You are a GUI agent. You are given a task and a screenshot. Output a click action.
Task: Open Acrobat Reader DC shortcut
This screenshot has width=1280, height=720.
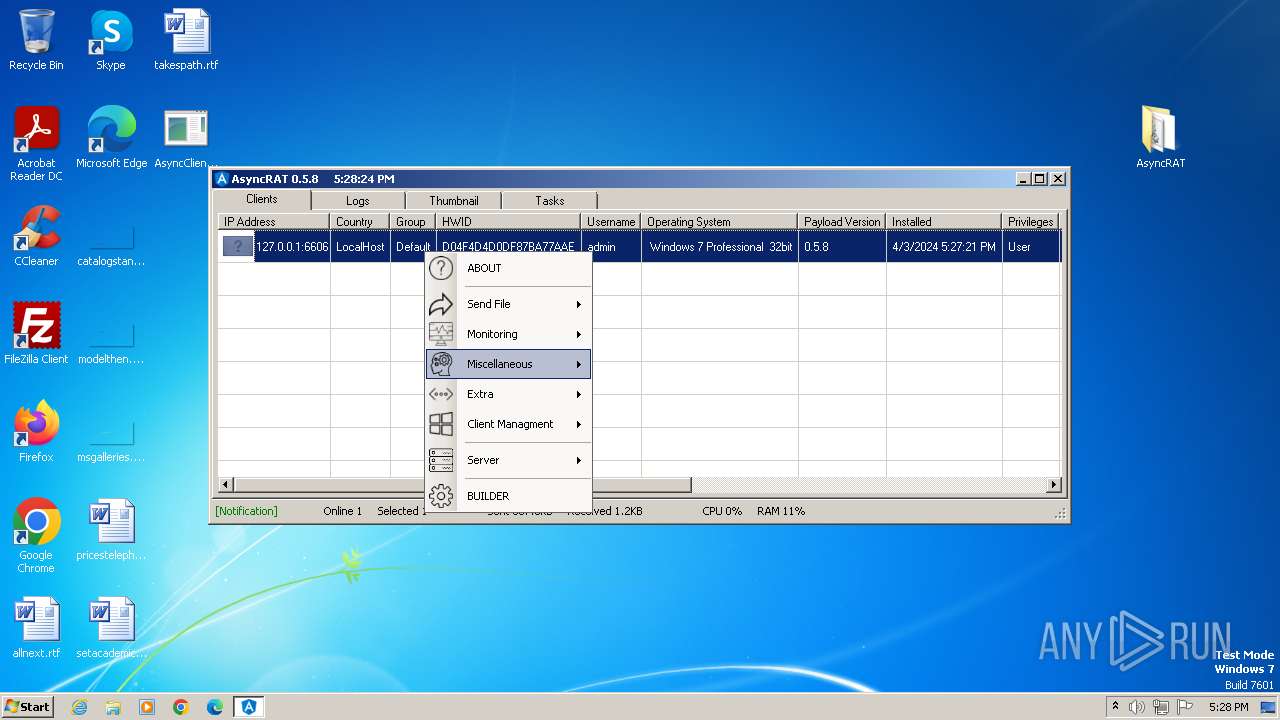pos(36,144)
